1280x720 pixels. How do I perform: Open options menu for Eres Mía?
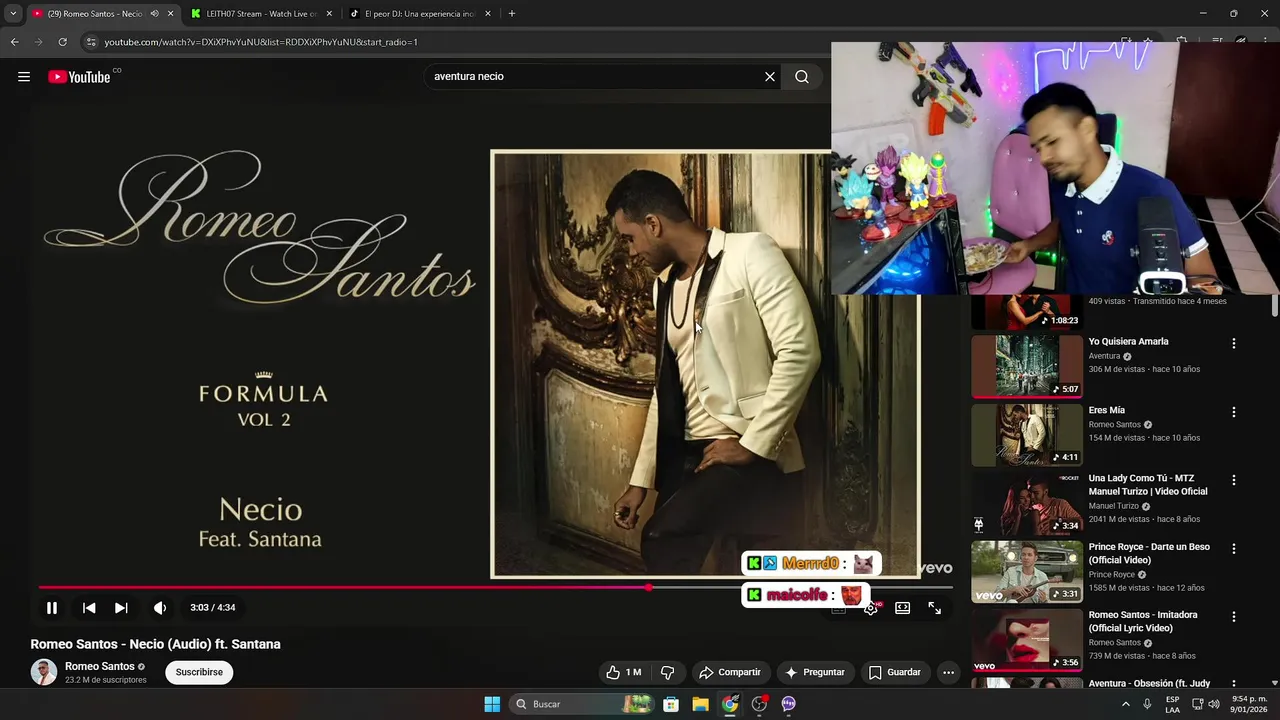(1233, 412)
